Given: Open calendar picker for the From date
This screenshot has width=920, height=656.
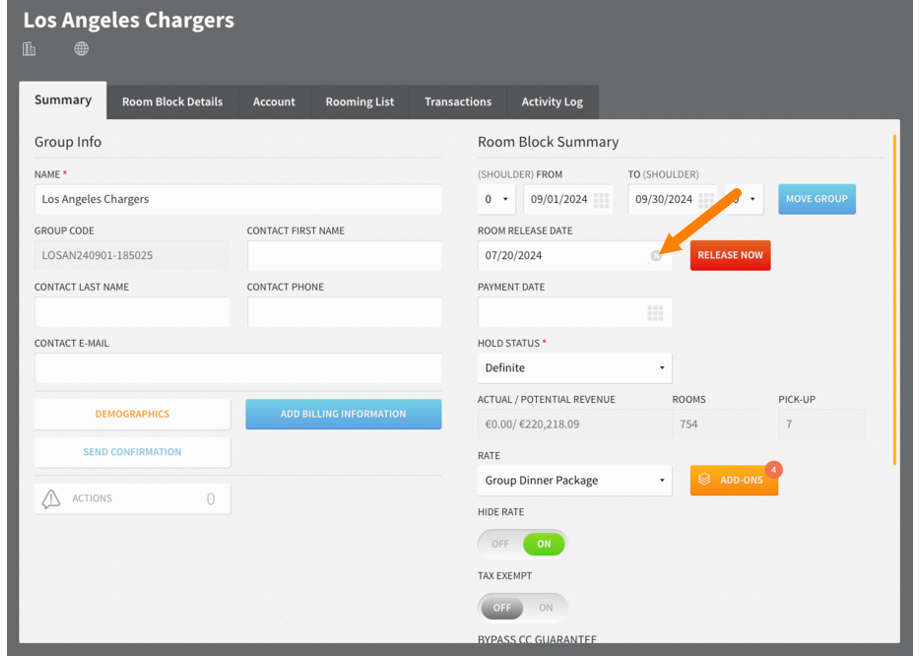Looking at the screenshot, I should point(601,199).
